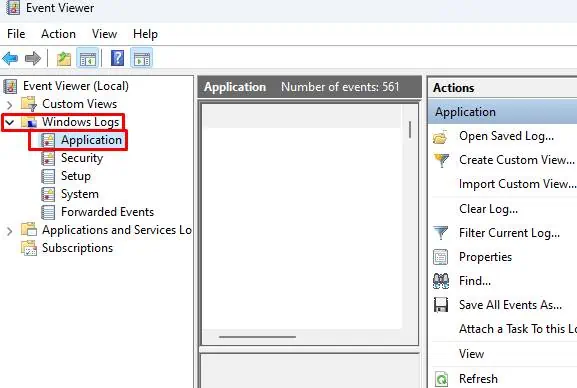Viewport: 577px width, 388px height.
Task: Click the Setup log icon
Action: coord(48,176)
